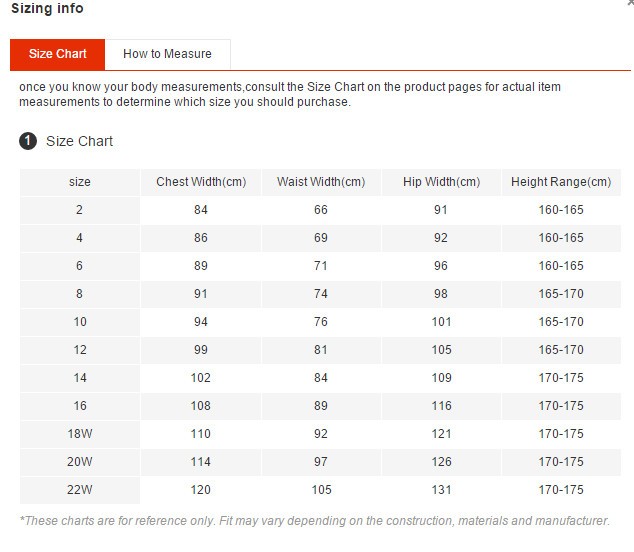Select the size 18W row label
The width and height of the screenshot is (634, 552).
pyautogui.click(x=80, y=434)
